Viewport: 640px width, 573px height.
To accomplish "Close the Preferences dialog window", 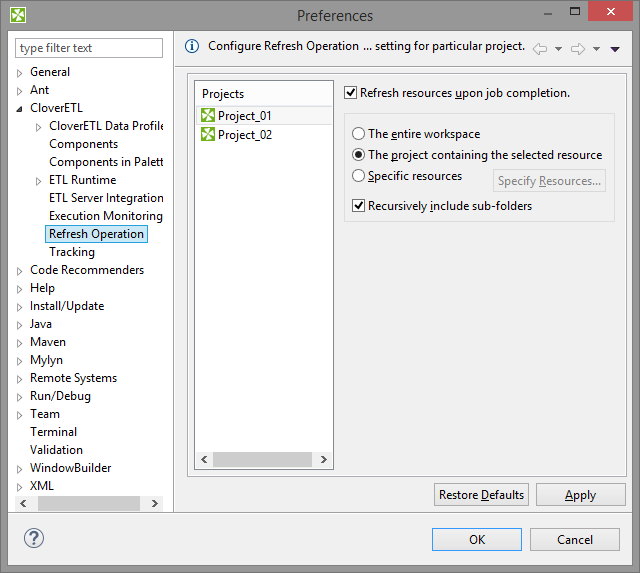I will [610, 11].
